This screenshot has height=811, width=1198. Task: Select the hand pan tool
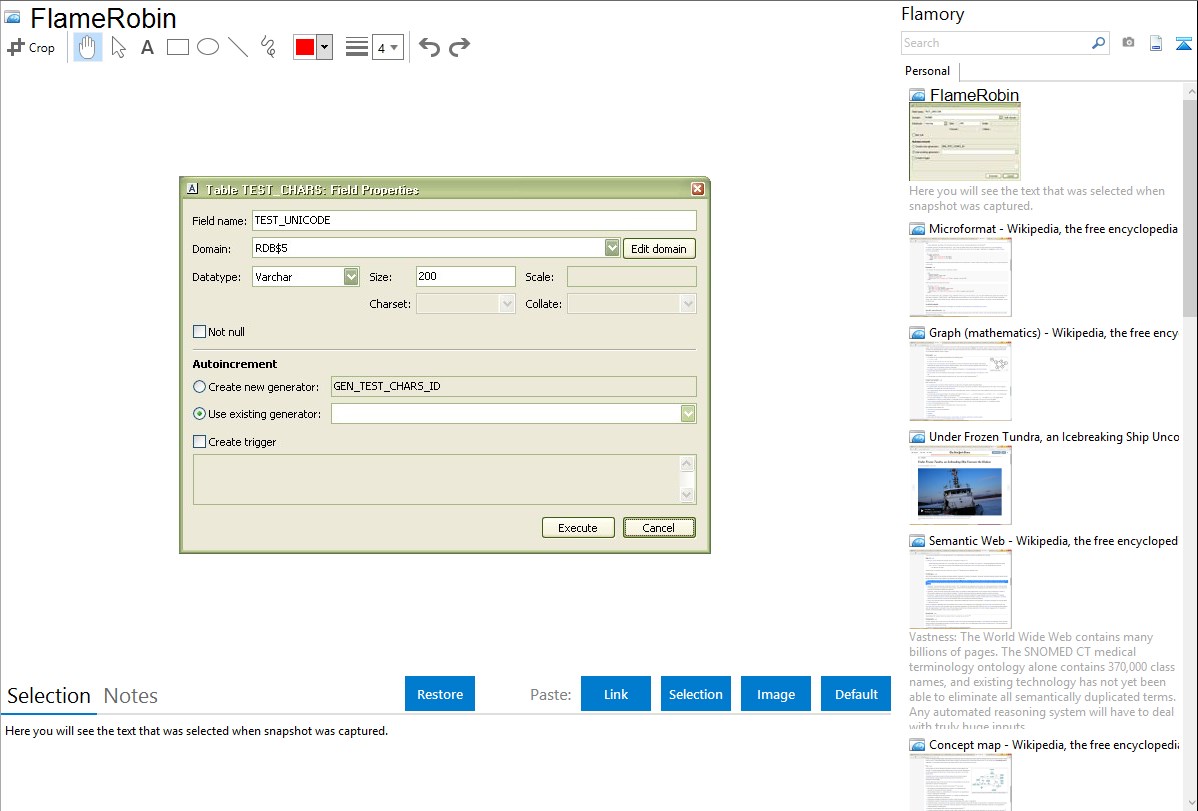(88, 47)
